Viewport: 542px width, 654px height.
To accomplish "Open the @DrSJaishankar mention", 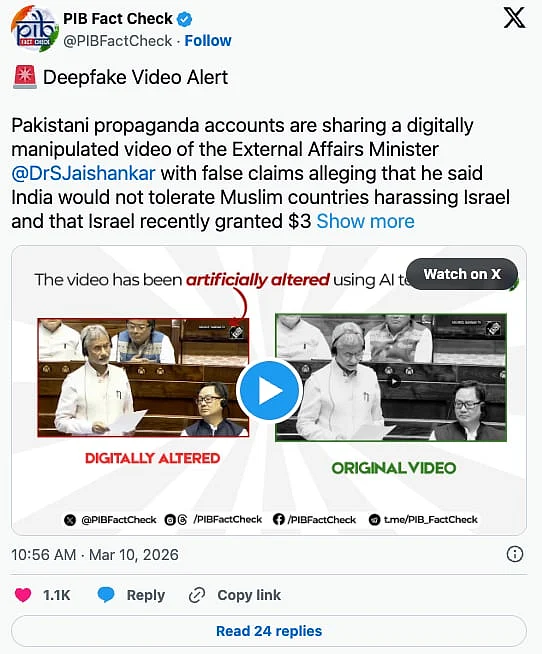I will (x=83, y=174).
